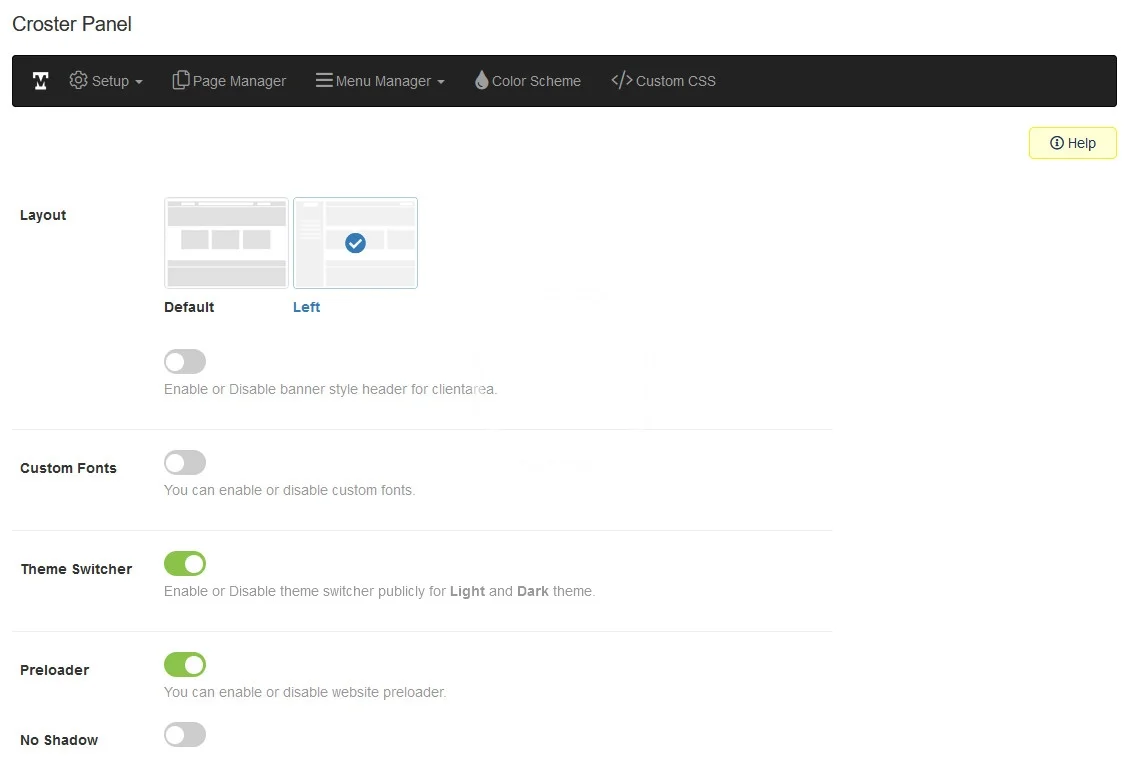The image size is (1130, 759).
Task: Enable the No Shadow toggle
Action: click(185, 735)
